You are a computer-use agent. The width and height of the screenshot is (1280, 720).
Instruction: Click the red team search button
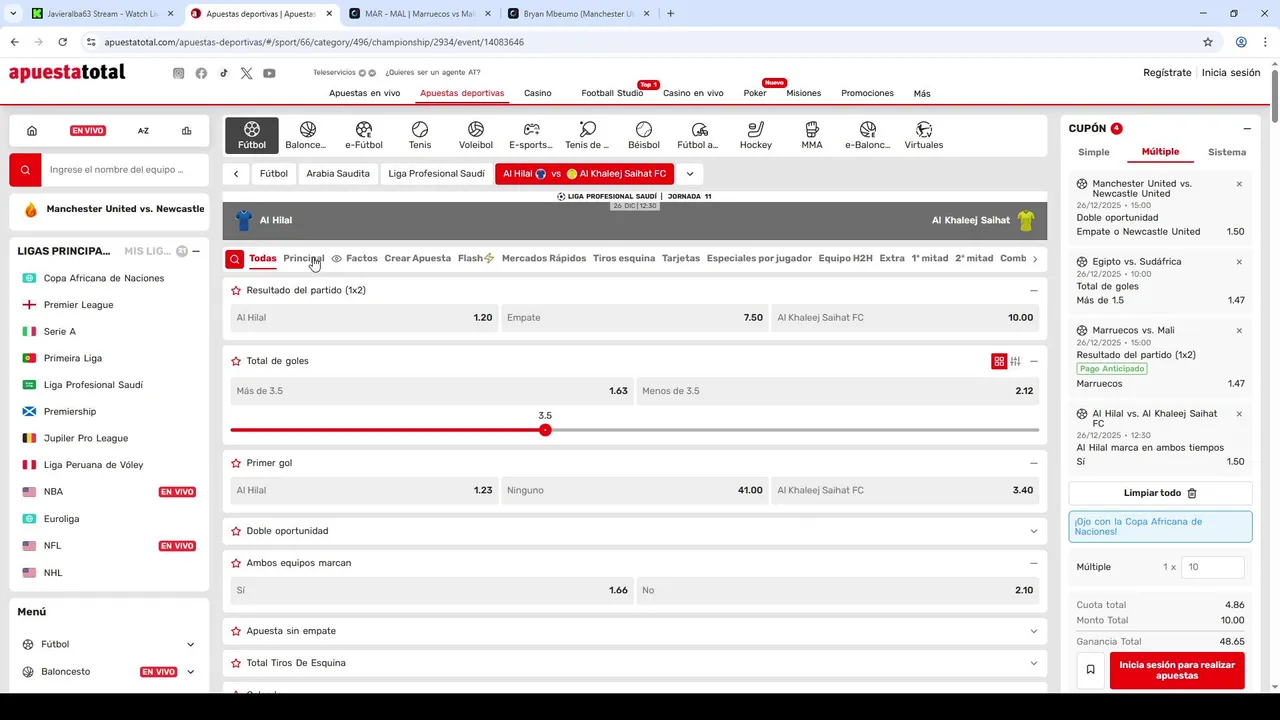click(26, 170)
